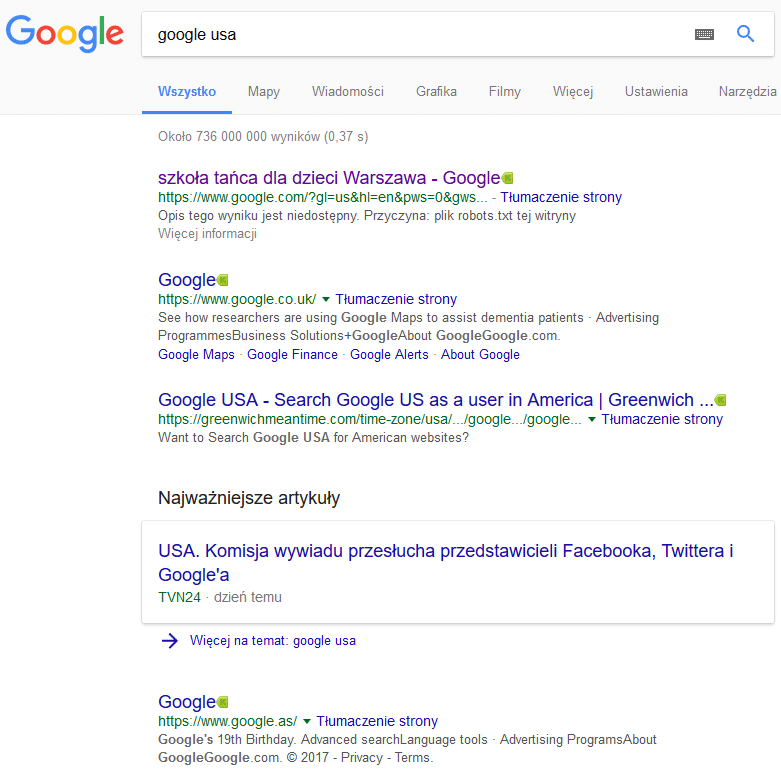
Task: Open the Narzędzia options
Action: point(747,92)
